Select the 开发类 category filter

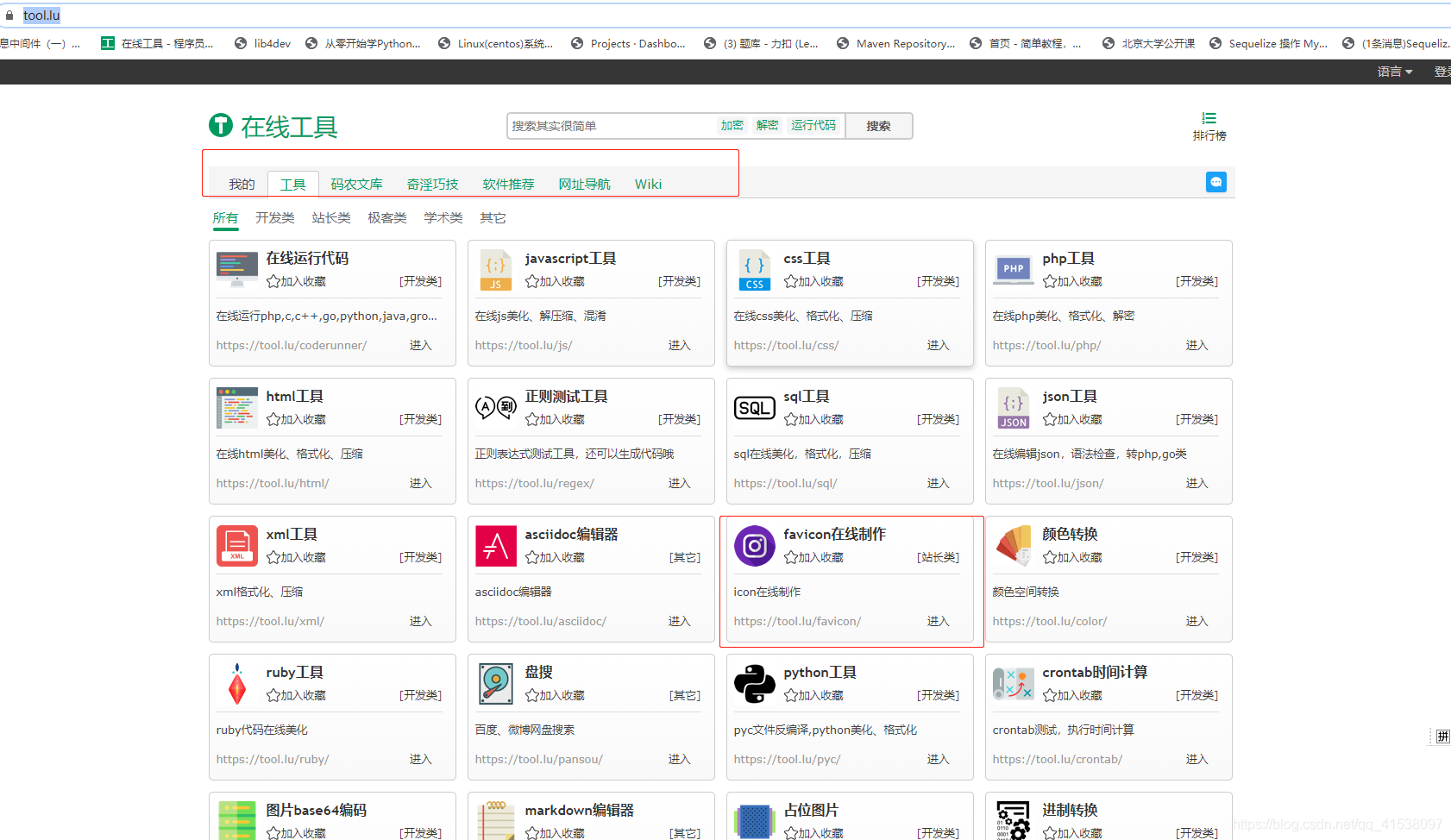click(x=275, y=218)
